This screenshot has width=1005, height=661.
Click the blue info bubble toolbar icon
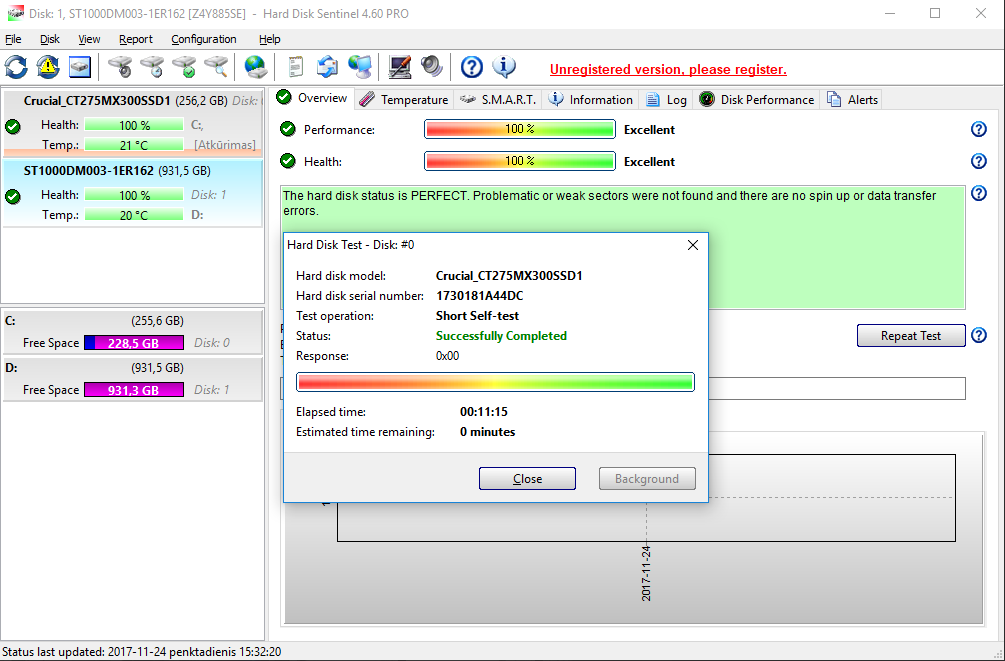click(504, 67)
